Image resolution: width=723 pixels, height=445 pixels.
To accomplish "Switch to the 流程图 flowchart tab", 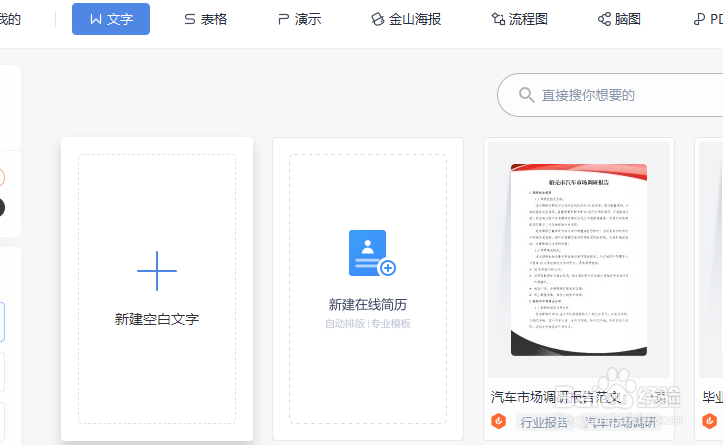I will tap(520, 19).
